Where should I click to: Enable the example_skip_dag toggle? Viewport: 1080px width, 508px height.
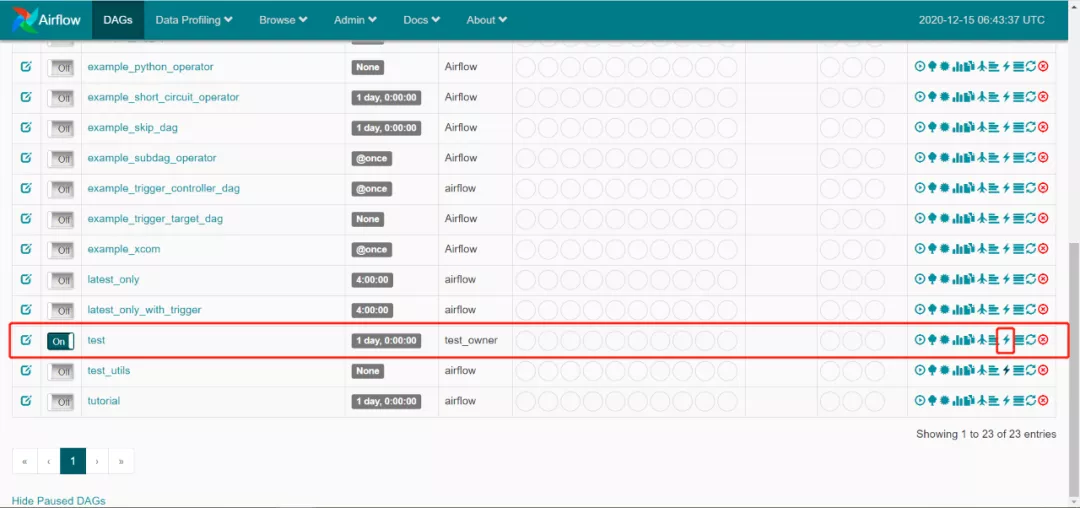(61, 129)
